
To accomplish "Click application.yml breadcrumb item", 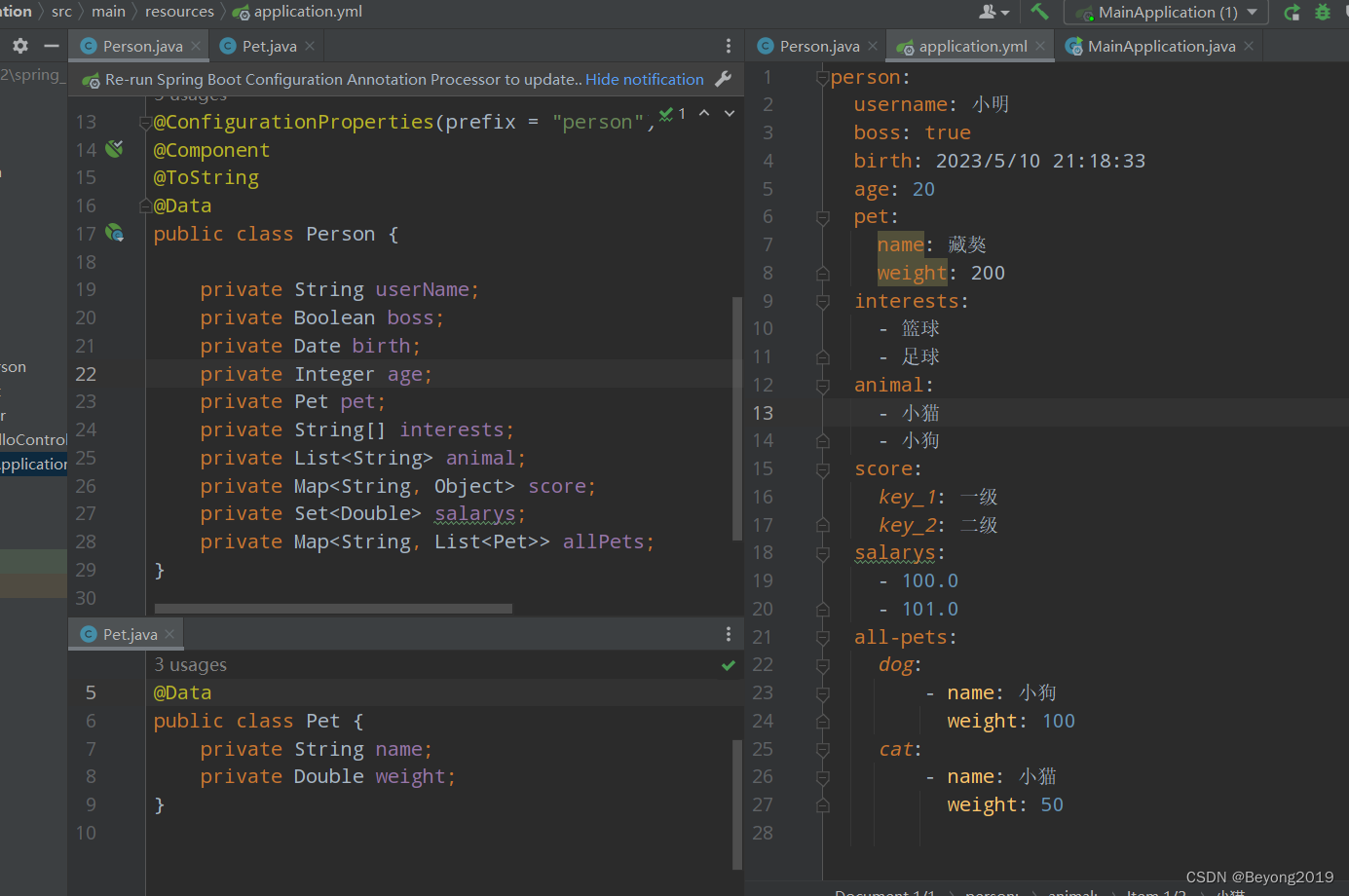I will (x=297, y=12).
